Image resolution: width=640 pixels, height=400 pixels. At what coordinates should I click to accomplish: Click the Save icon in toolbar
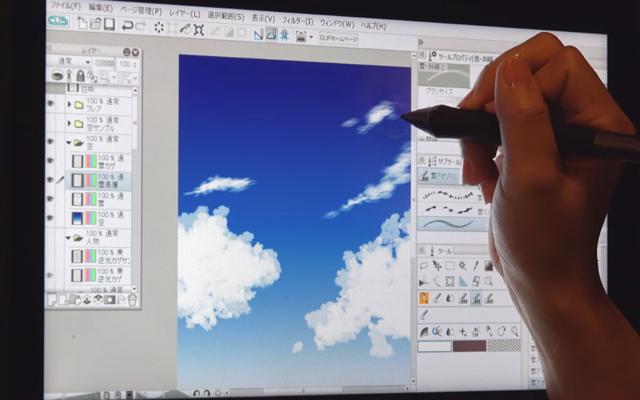[108, 23]
